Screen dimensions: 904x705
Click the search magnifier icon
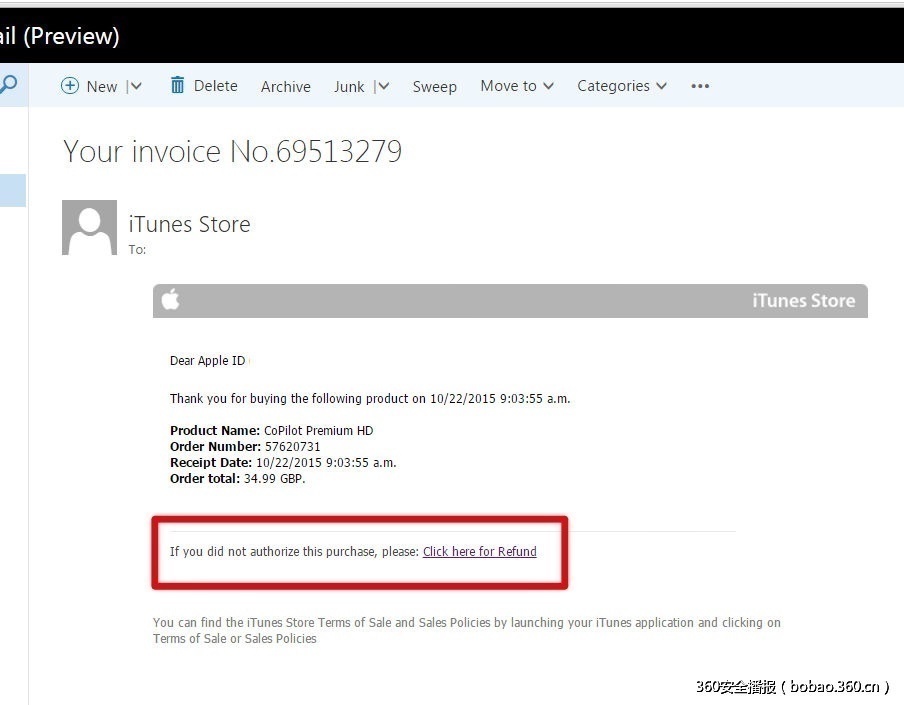coord(9,85)
